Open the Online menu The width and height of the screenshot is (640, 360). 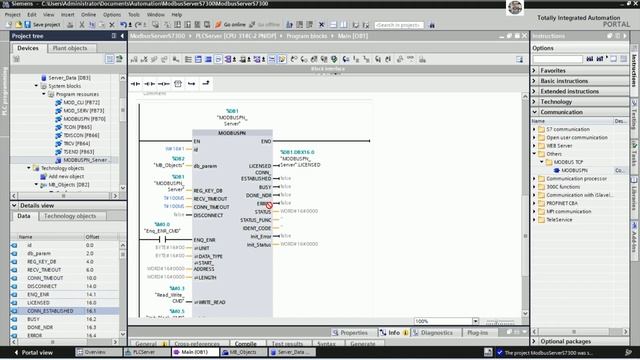click(88, 14)
